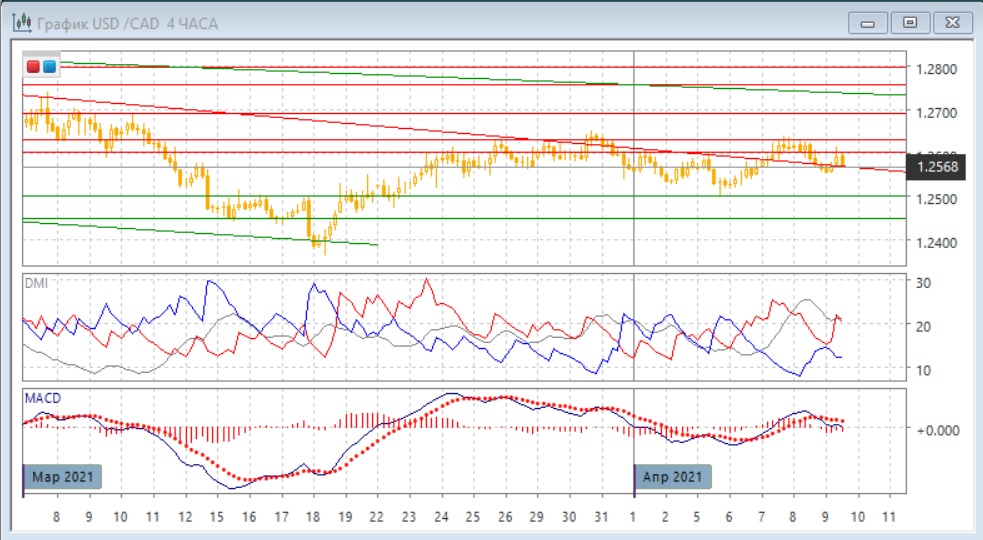This screenshot has height=540, width=983.
Task: Minimize the USD/CAD chart window
Action: pyautogui.click(x=868, y=22)
